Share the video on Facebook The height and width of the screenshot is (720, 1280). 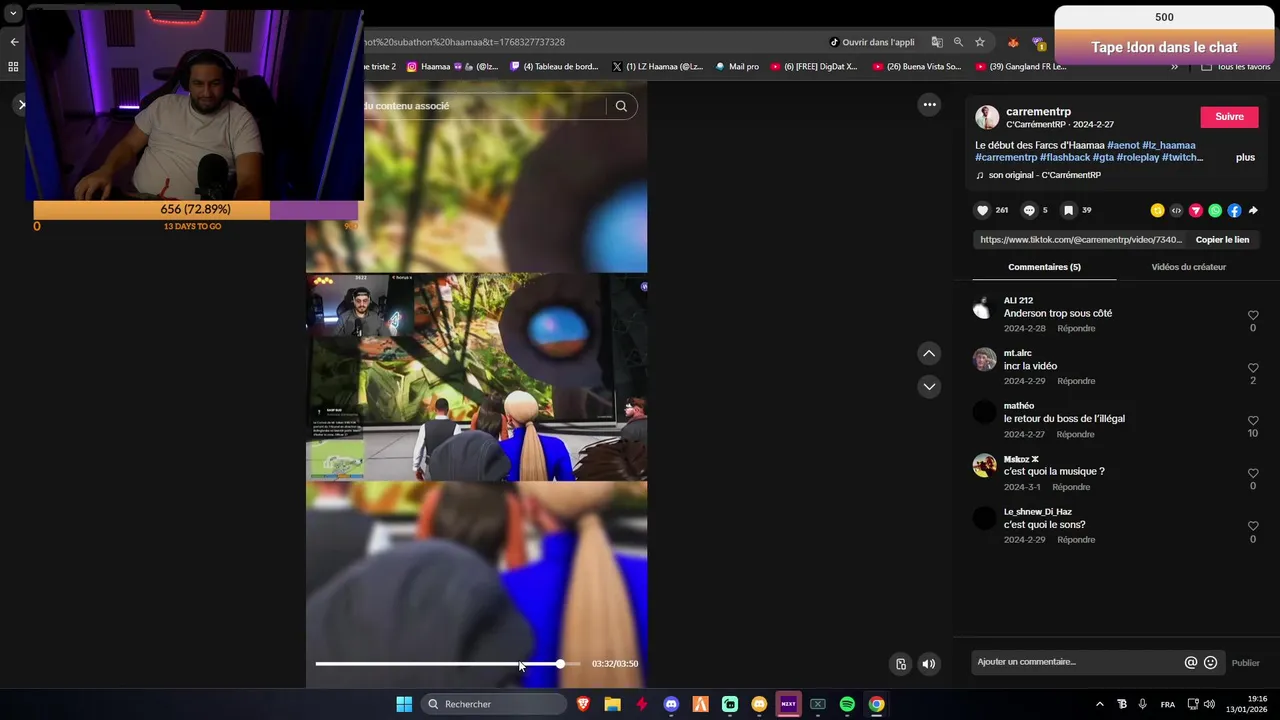click(x=1234, y=210)
